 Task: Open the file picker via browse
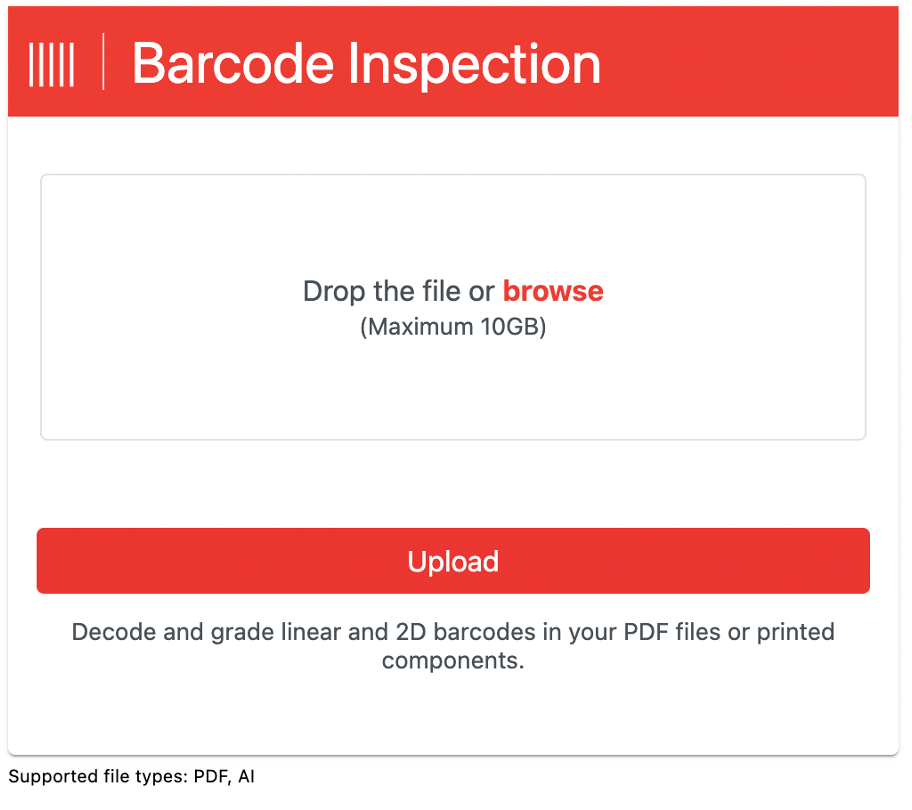coord(553,291)
